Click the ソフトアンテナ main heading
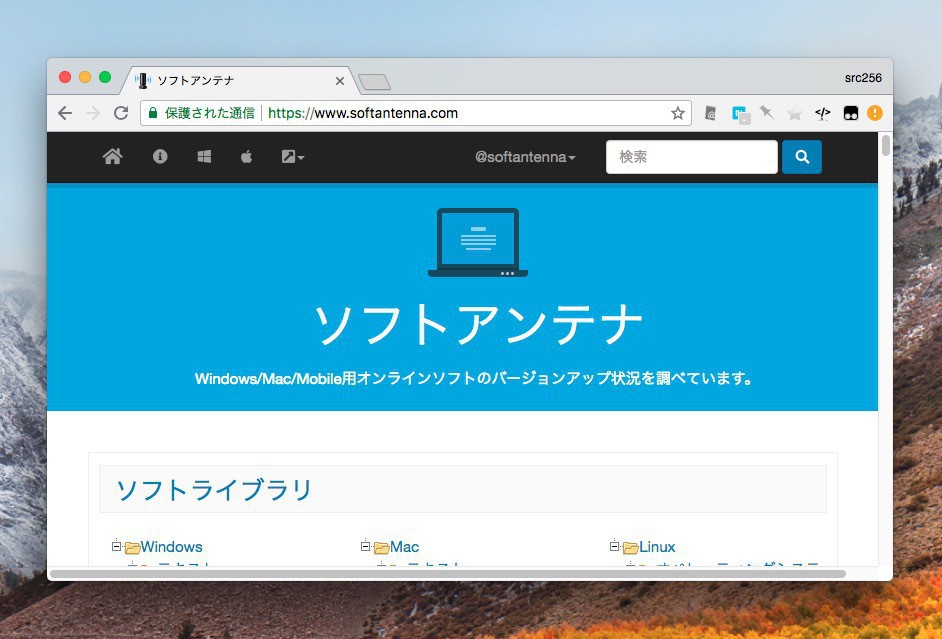This screenshot has width=942, height=639. click(x=478, y=324)
